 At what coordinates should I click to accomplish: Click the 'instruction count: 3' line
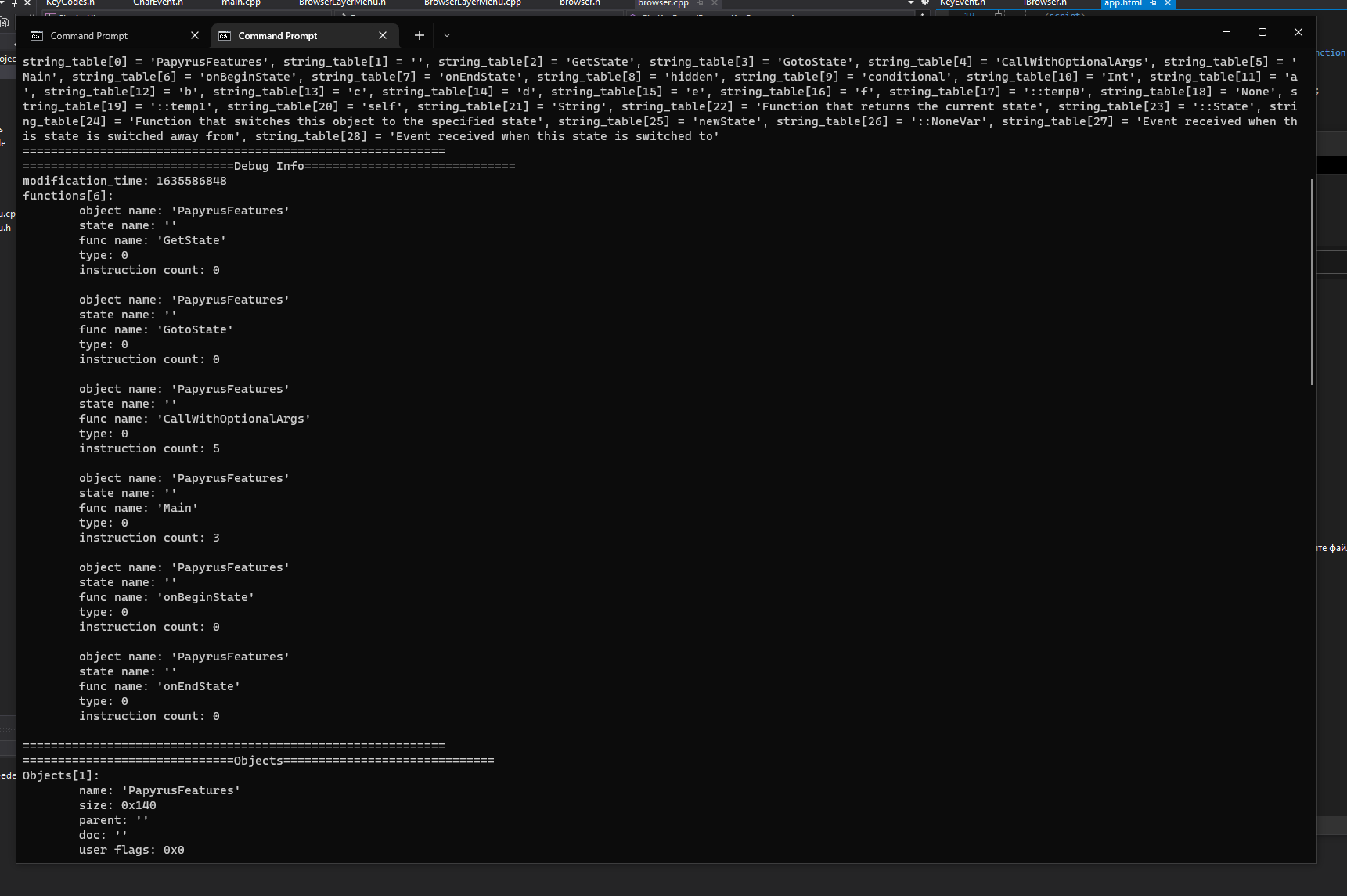tap(149, 538)
